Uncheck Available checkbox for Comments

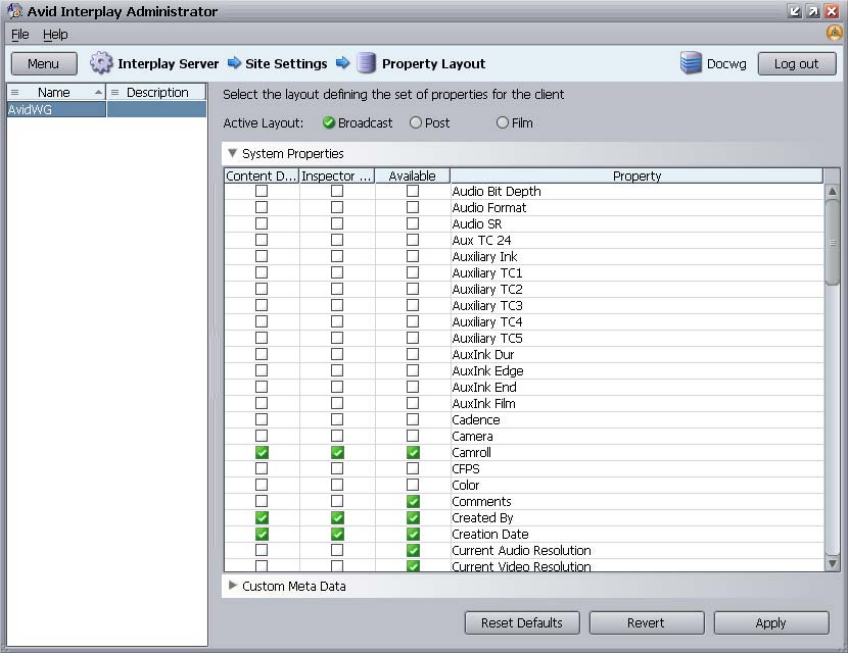click(413, 502)
